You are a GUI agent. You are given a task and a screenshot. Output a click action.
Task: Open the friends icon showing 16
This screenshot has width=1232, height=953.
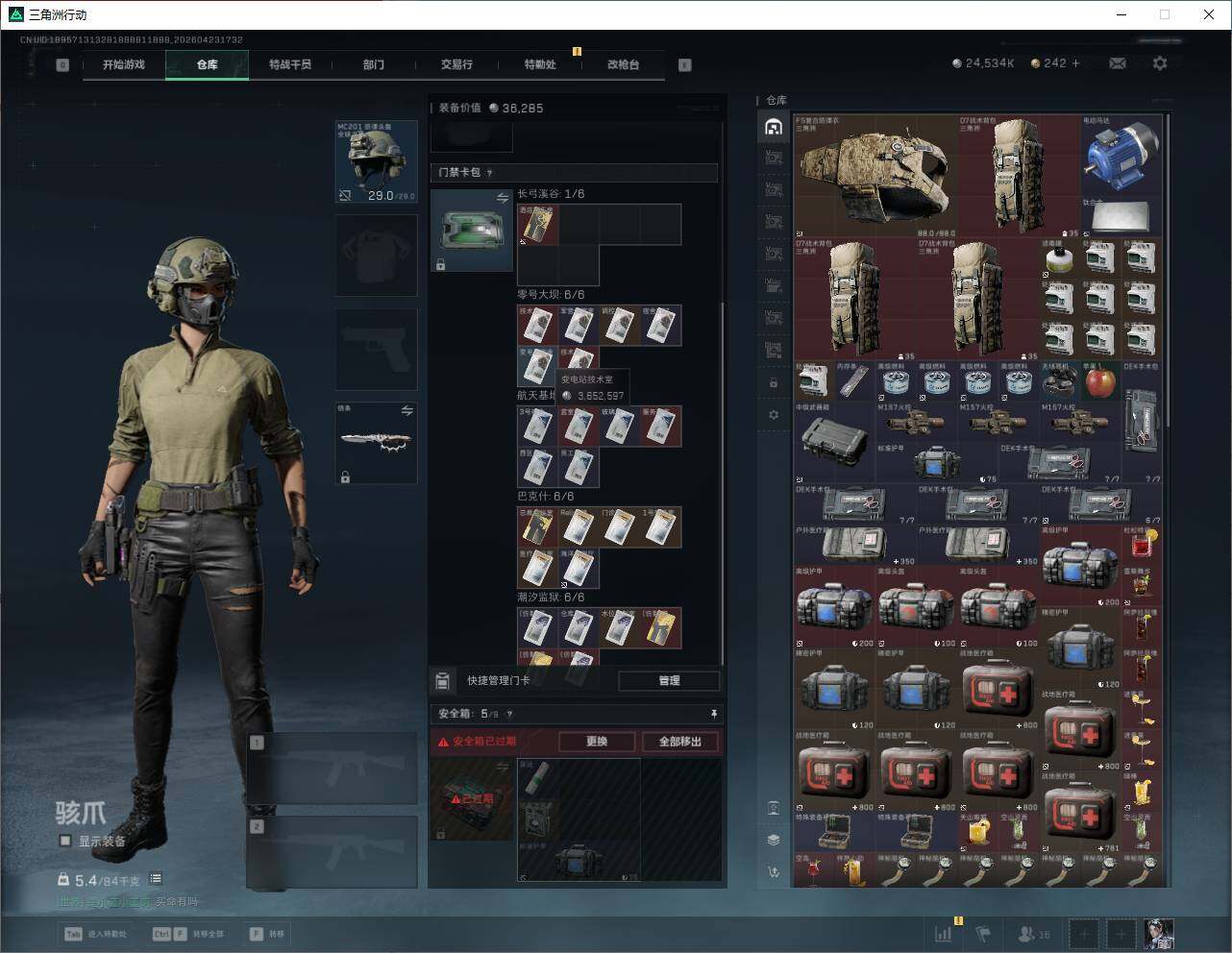click(x=1034, y=933)
